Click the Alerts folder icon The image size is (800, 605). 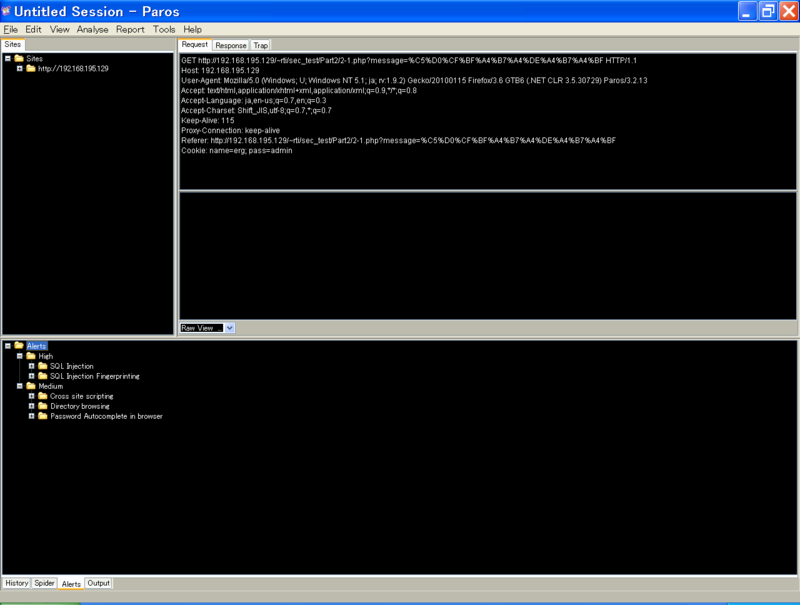(x=19, y=345)
